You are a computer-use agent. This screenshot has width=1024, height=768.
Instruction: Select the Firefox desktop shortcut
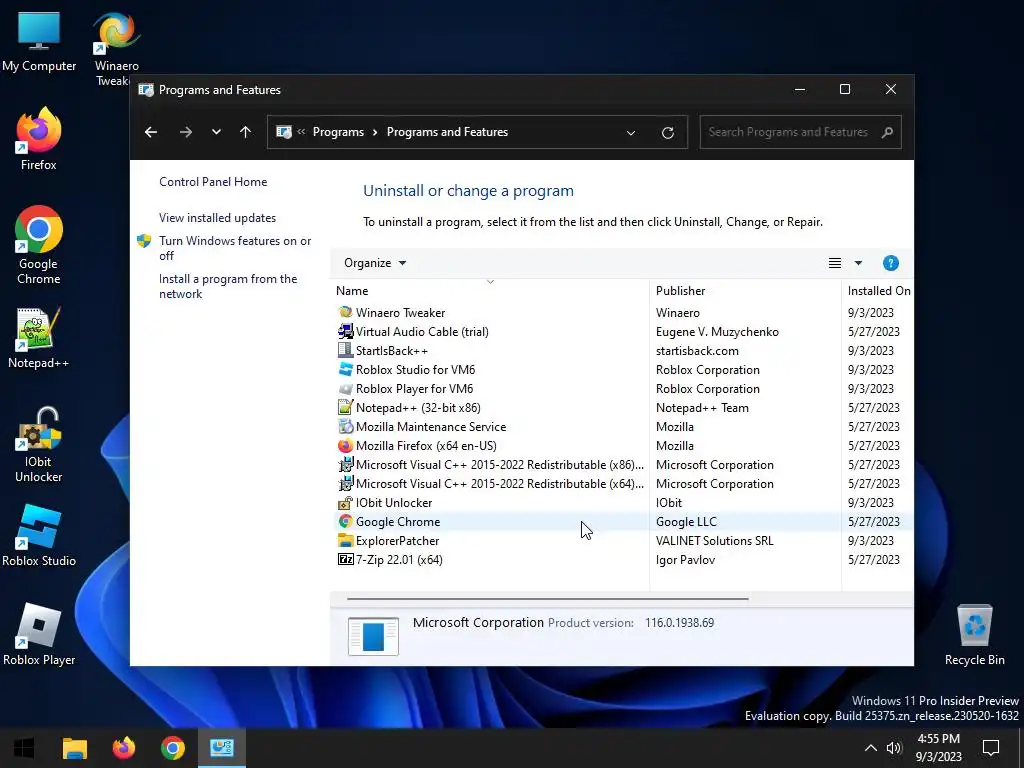coord(39,139)
